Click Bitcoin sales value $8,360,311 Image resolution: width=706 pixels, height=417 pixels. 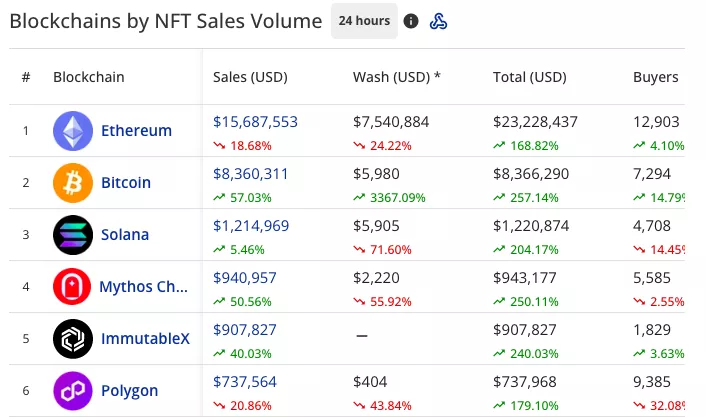(x=250, y=174)
